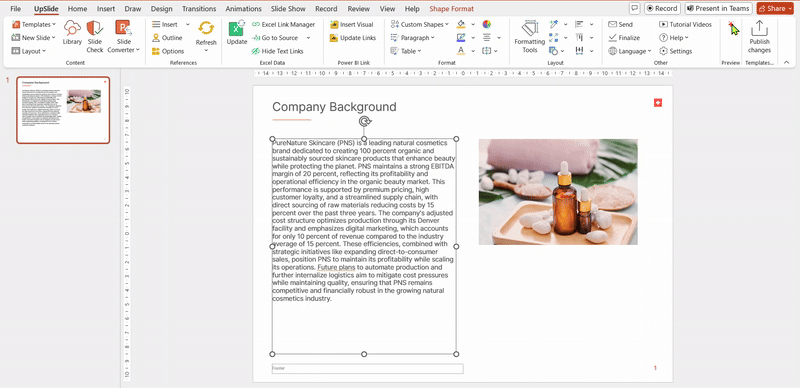Click Update Links in Power BI Link
The image size is (800, 388).
pos(353,38)
